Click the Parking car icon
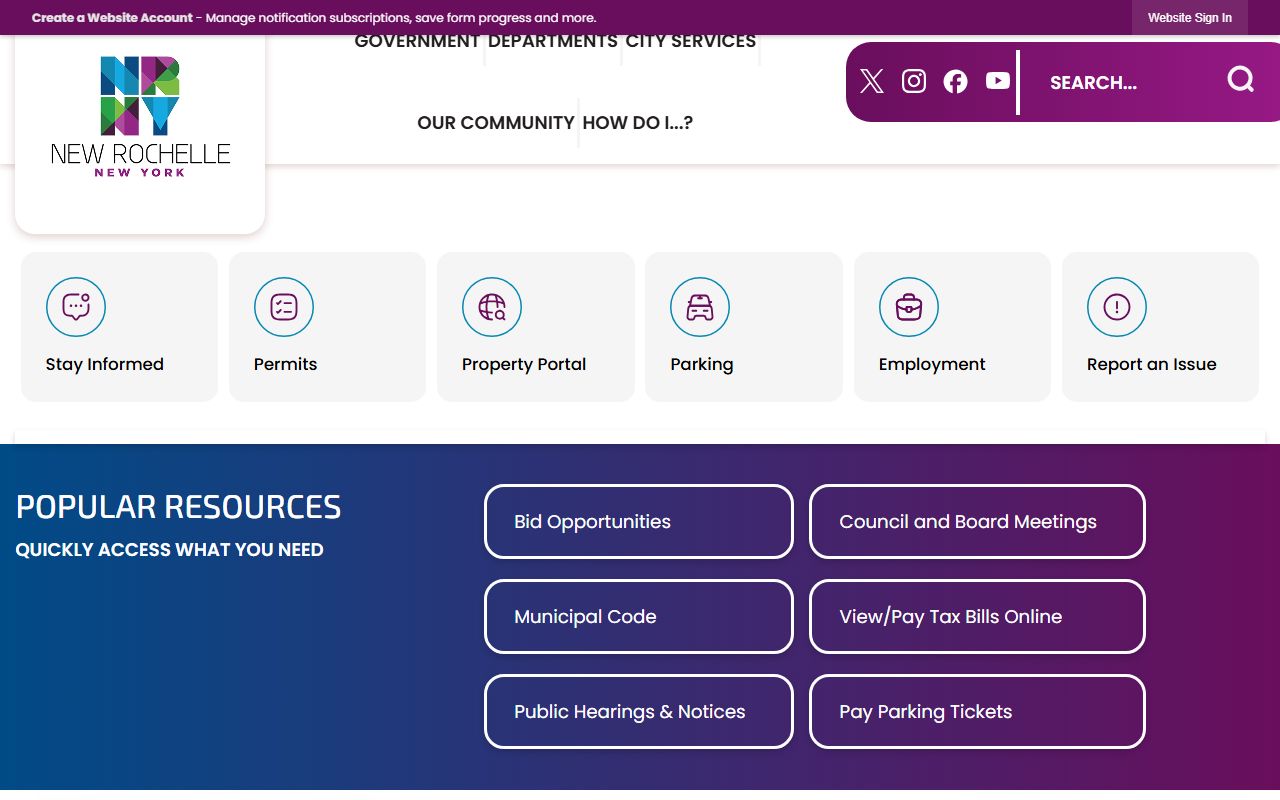Image resolution: width=1280 pixels, height=800 pixels. pos(700,307)
